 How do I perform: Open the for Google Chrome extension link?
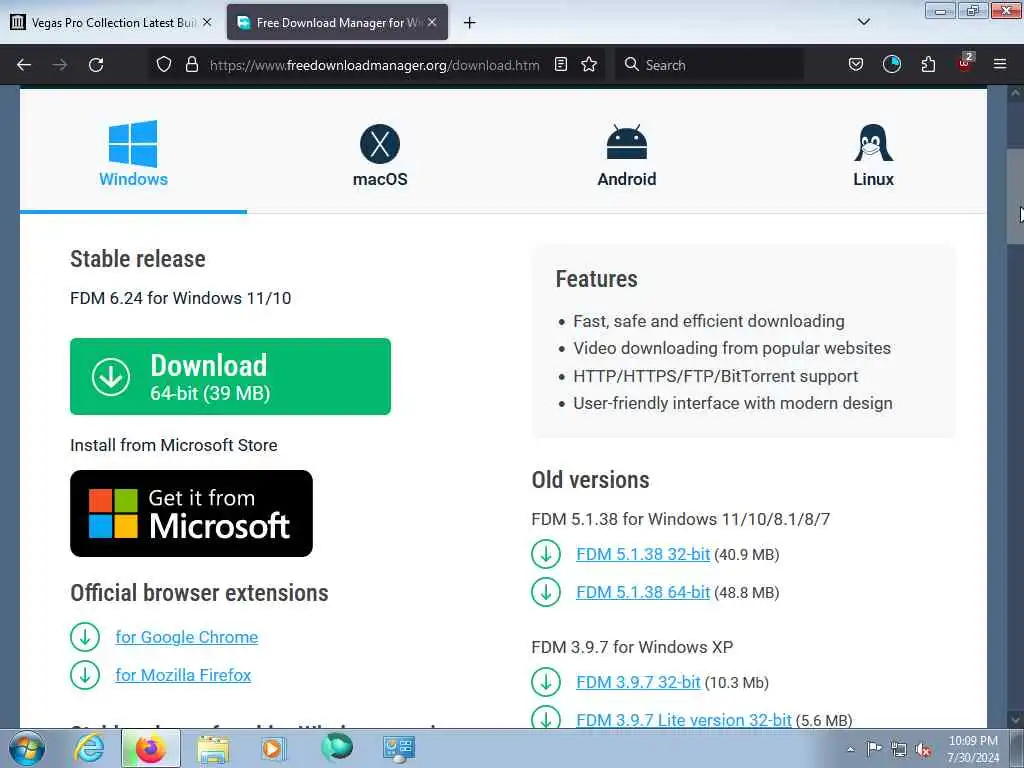coord(187,637)
